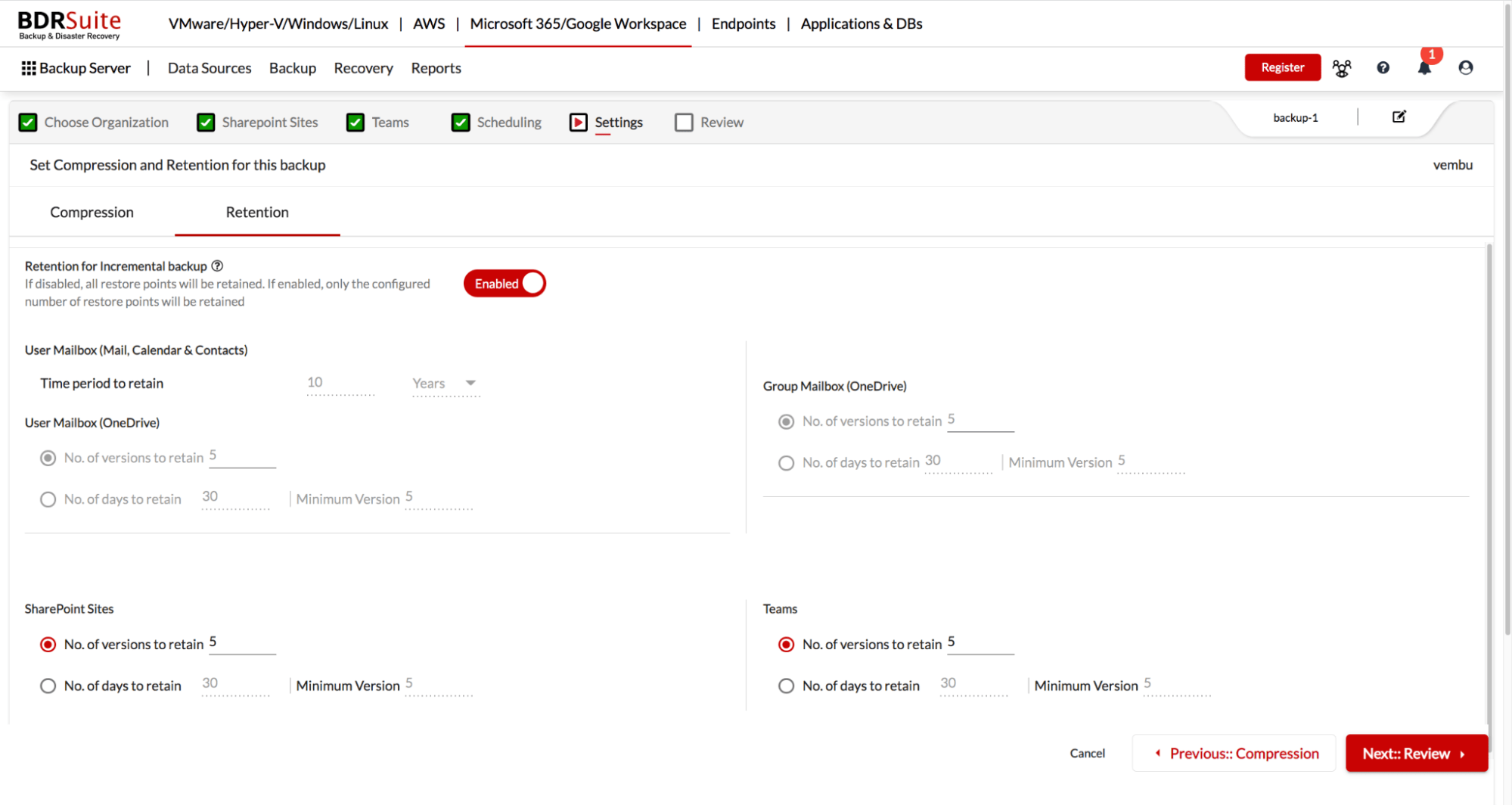The width and height of the screenshot is (1512, 805).
Task: Select Group Mailbox OneDrive versions to retain radio
Action: coord(786,421)
